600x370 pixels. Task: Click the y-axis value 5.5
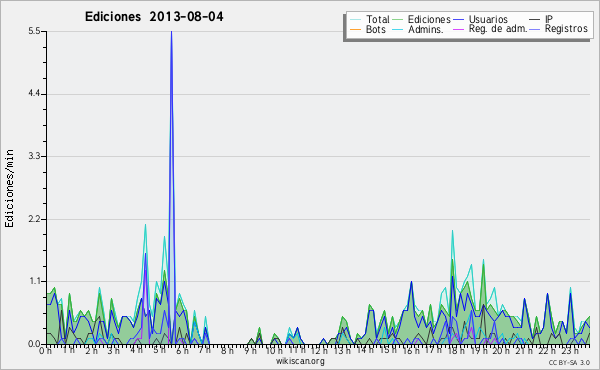click(x=34, y=31)
